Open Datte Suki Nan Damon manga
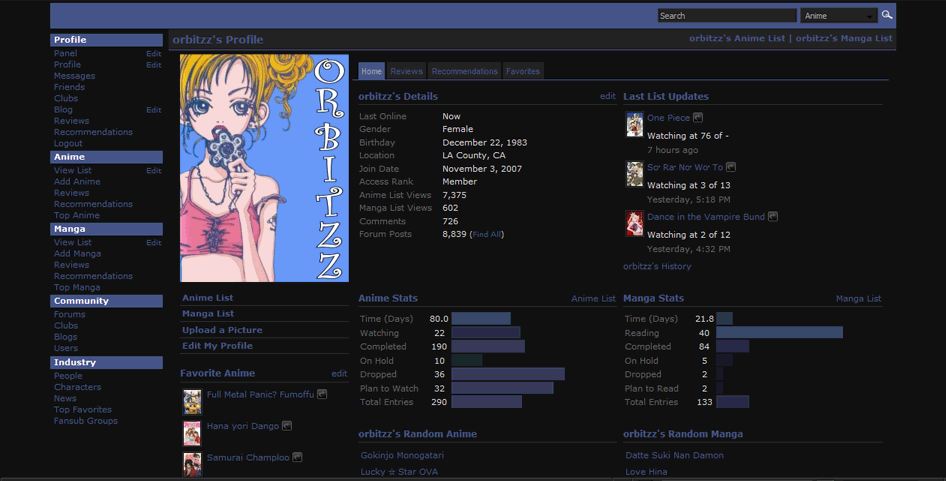 pos(675,455)
